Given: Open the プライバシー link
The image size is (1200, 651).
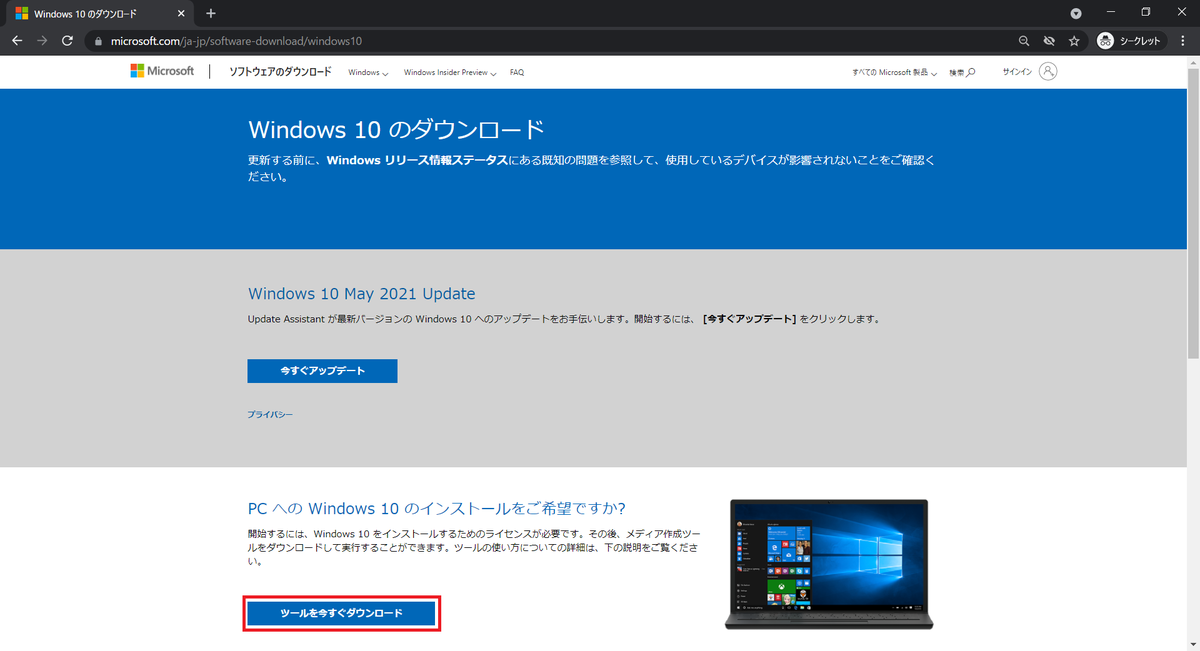Looking at the screenshot, I should (x=269, y=413).
